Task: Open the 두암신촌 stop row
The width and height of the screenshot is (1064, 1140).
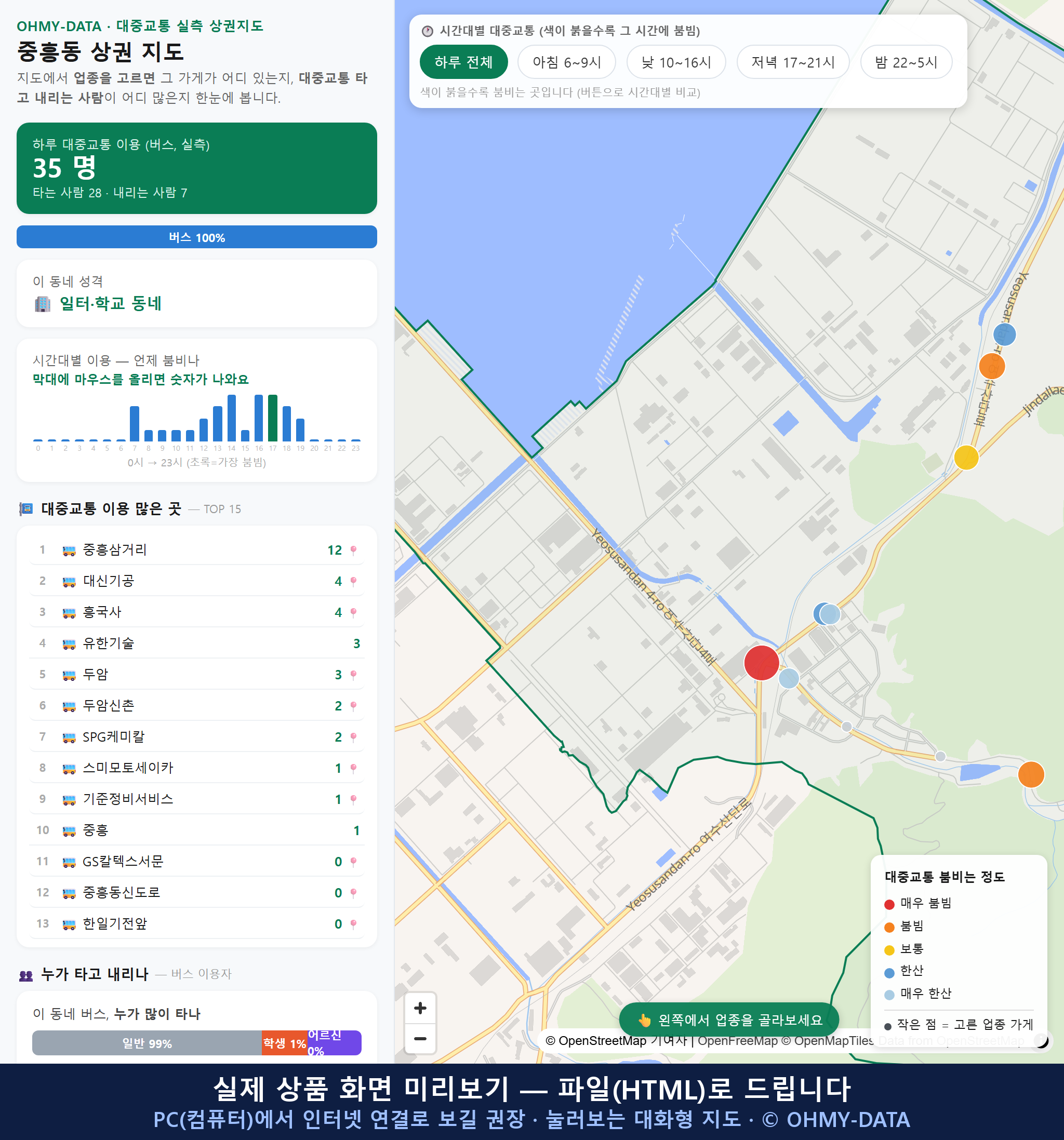Action: (197, 706)
